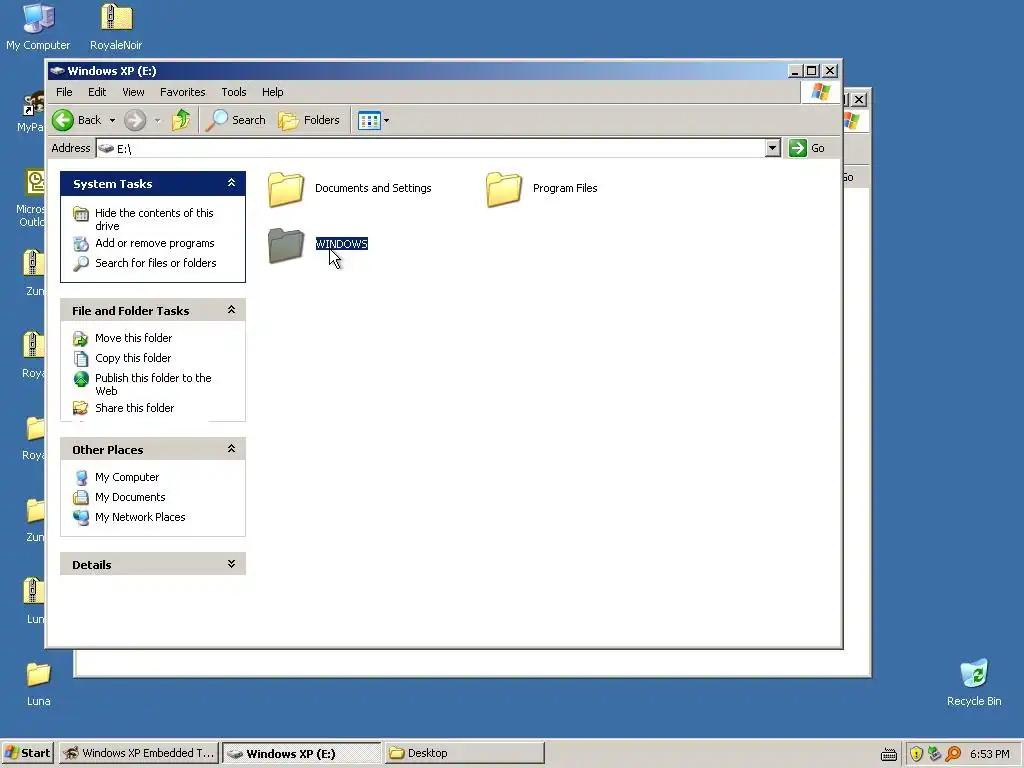
Task: Select RoyaleNoir zip desktop icon
Action: click(x=116, y=26)
